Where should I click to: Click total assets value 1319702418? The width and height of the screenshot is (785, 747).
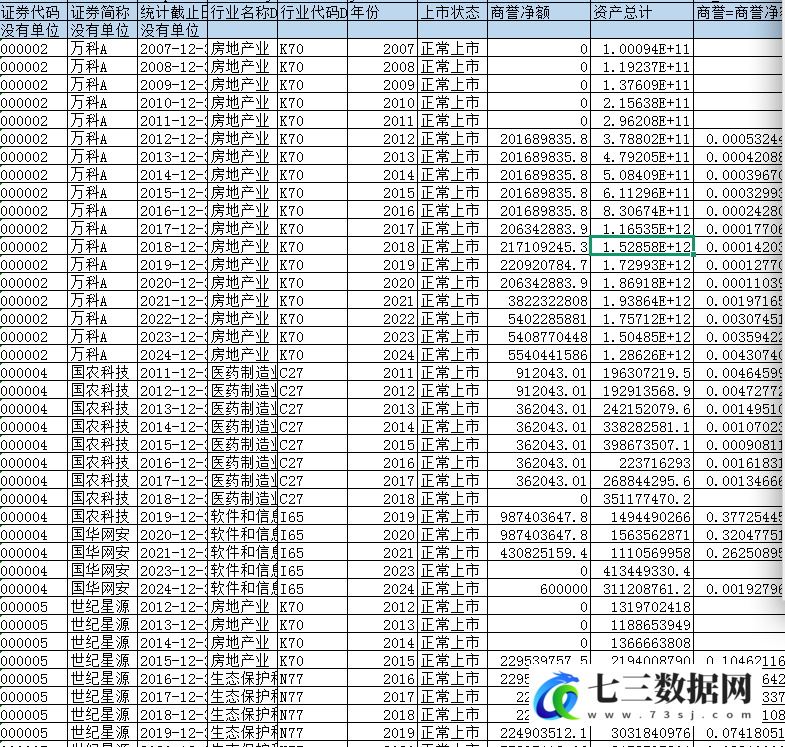642,607
